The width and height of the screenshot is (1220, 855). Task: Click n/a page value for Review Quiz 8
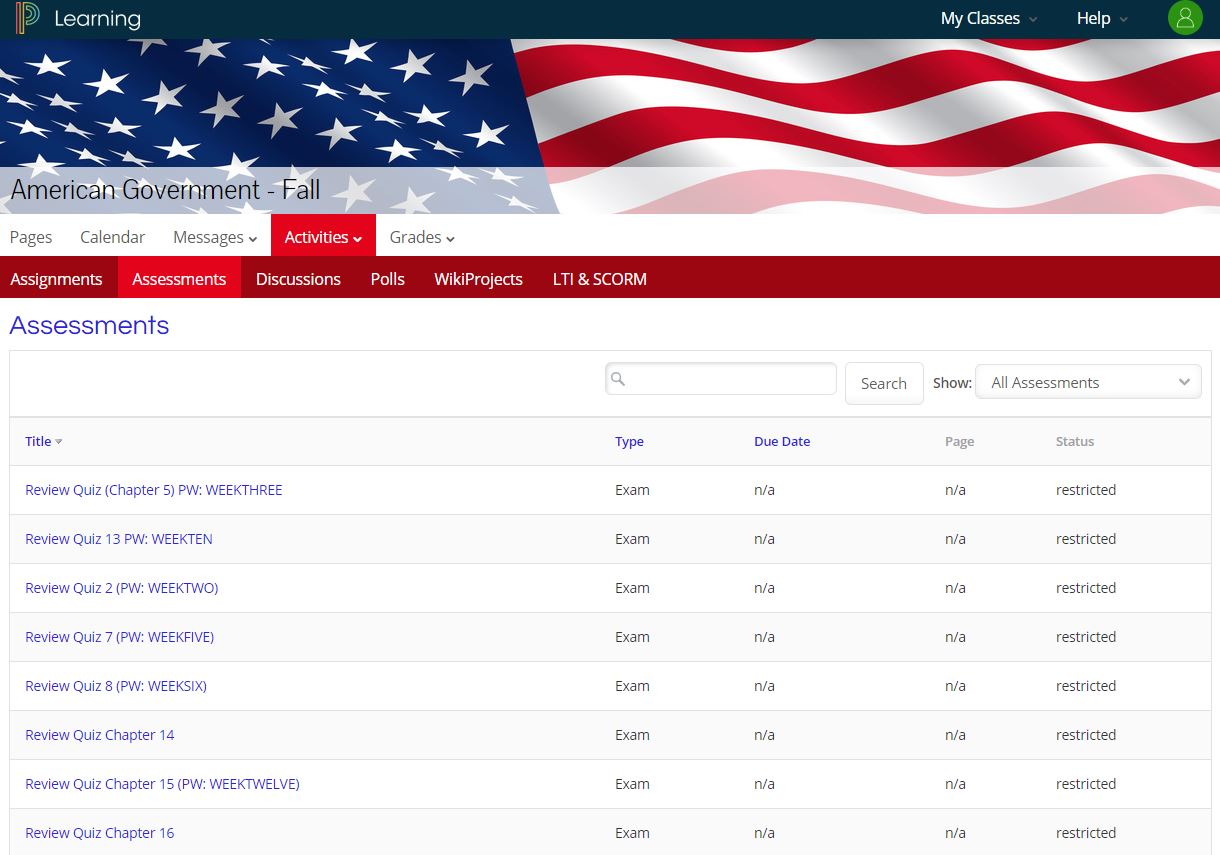click(955, 686)
